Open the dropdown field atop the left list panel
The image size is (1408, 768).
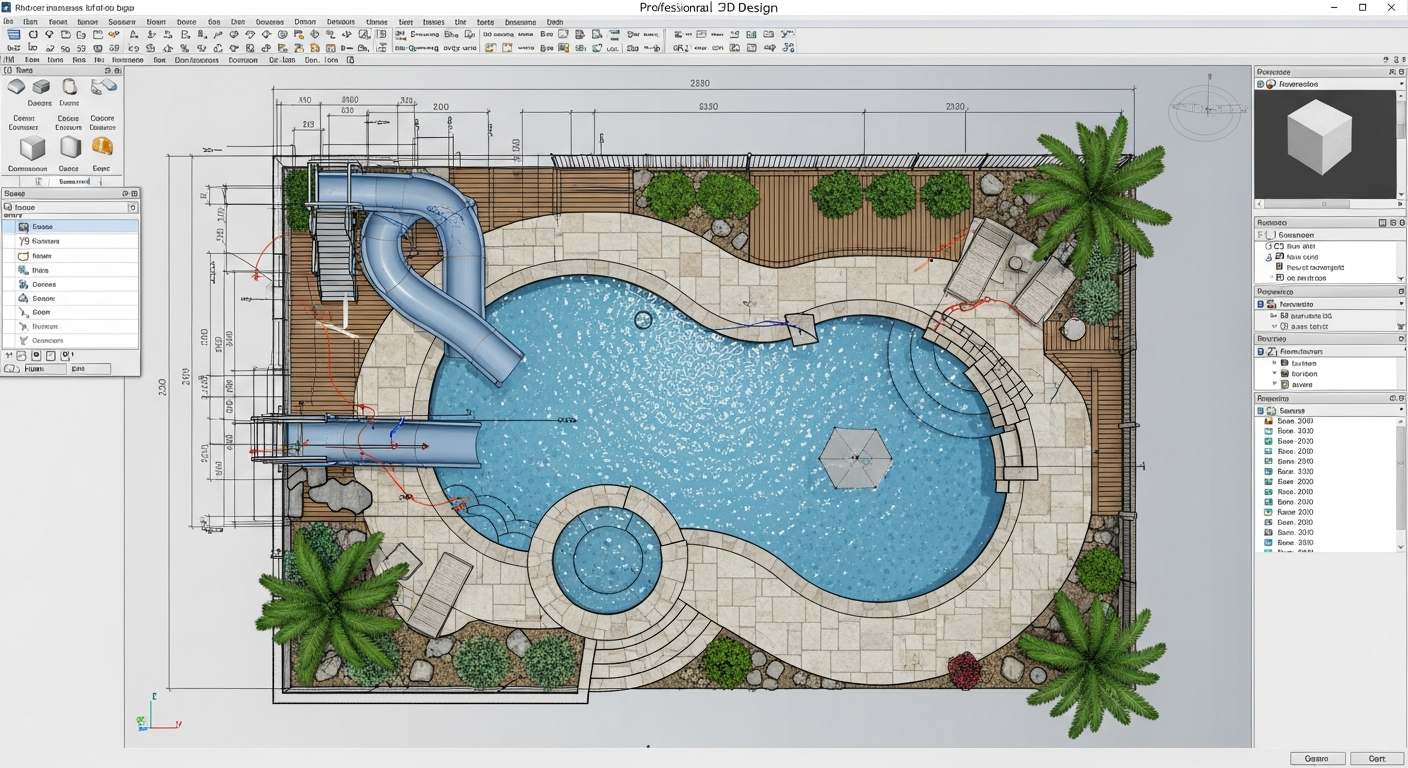(70, 207)
